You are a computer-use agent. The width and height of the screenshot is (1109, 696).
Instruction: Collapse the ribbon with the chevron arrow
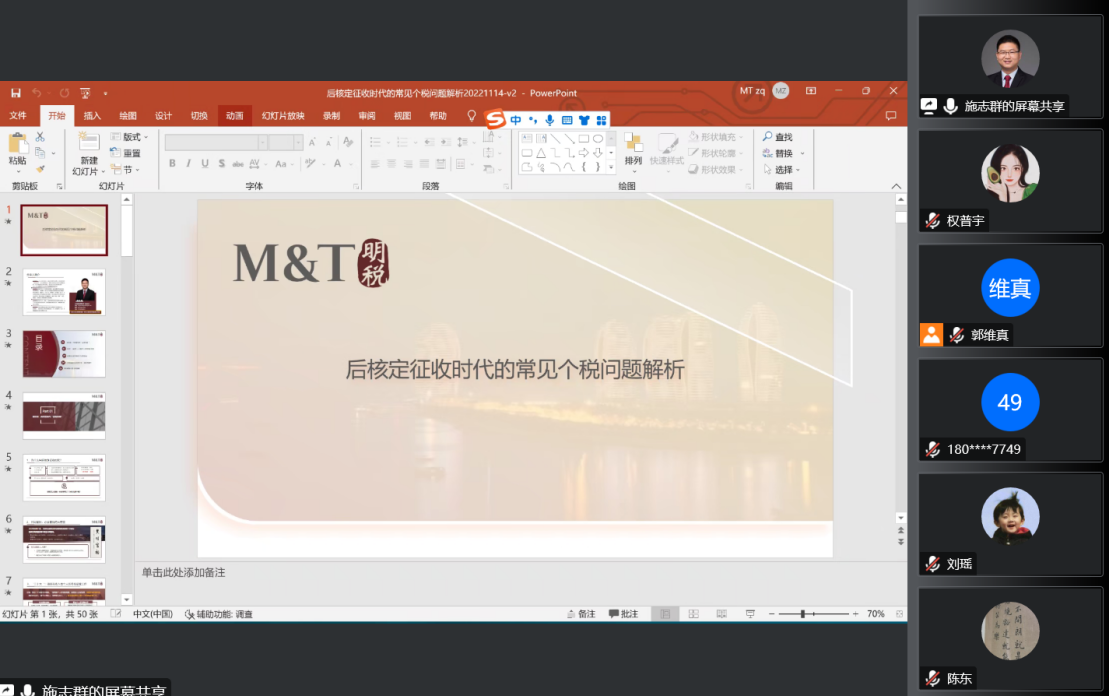point(896,186)
